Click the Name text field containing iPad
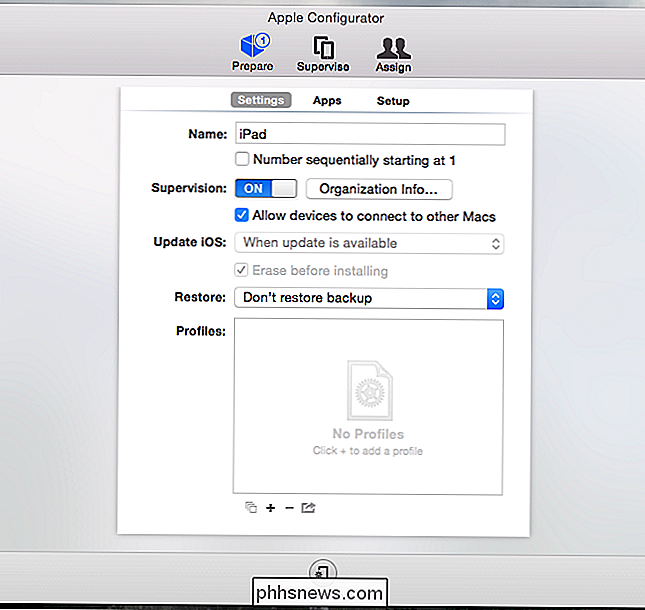 (370, 134)
